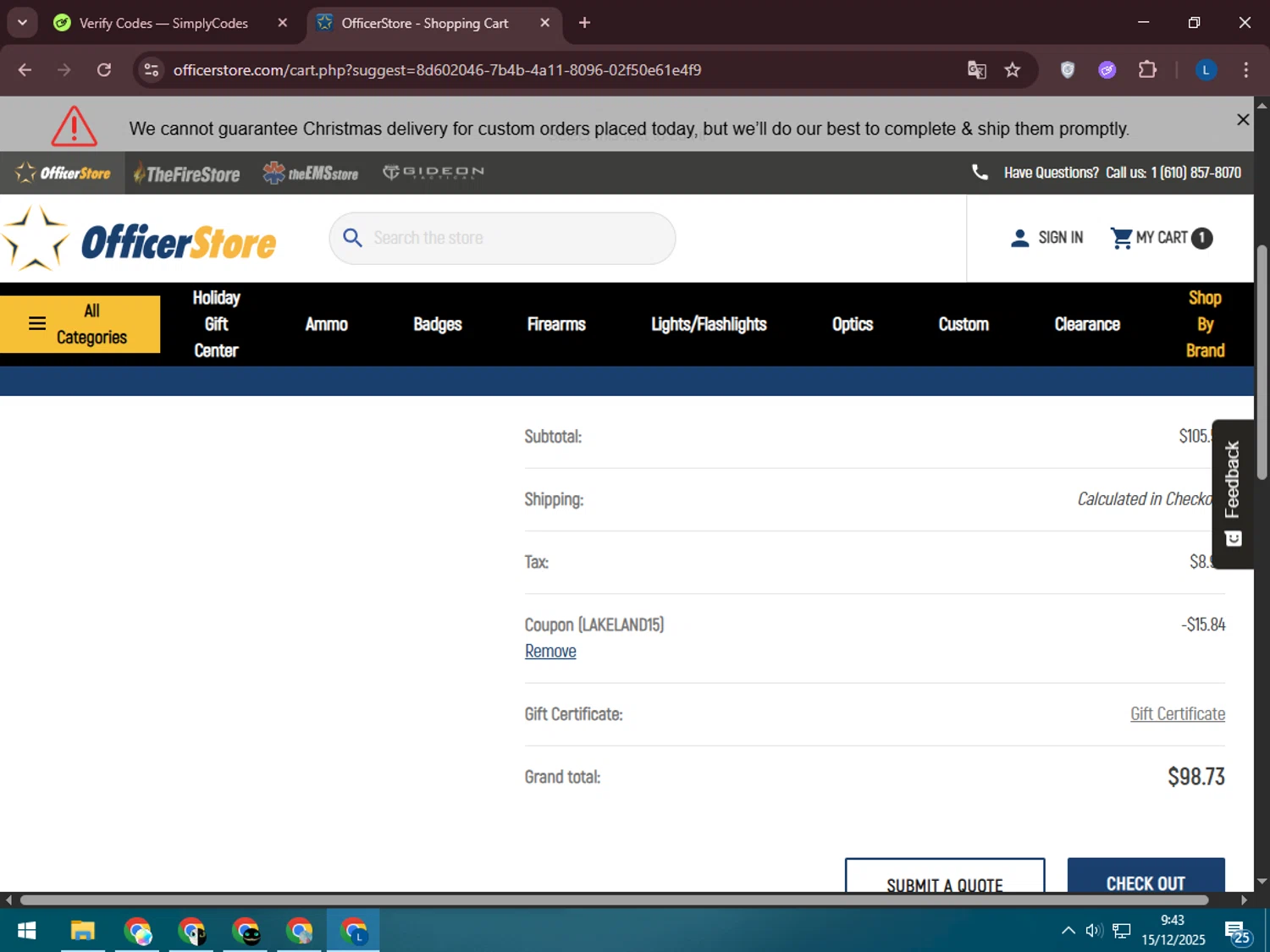
Task: Switch to theEMSstore site
Action: click(311, 173)
